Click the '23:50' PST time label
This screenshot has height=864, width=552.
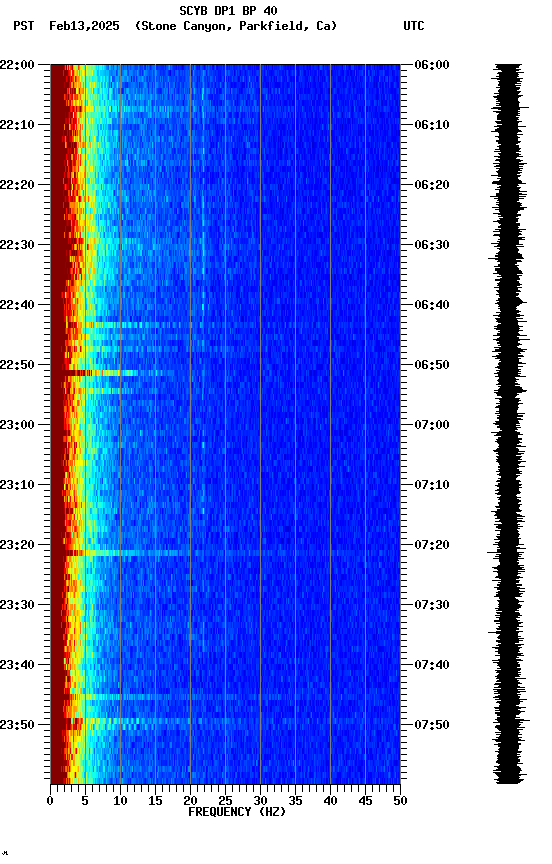coord(17,725)
